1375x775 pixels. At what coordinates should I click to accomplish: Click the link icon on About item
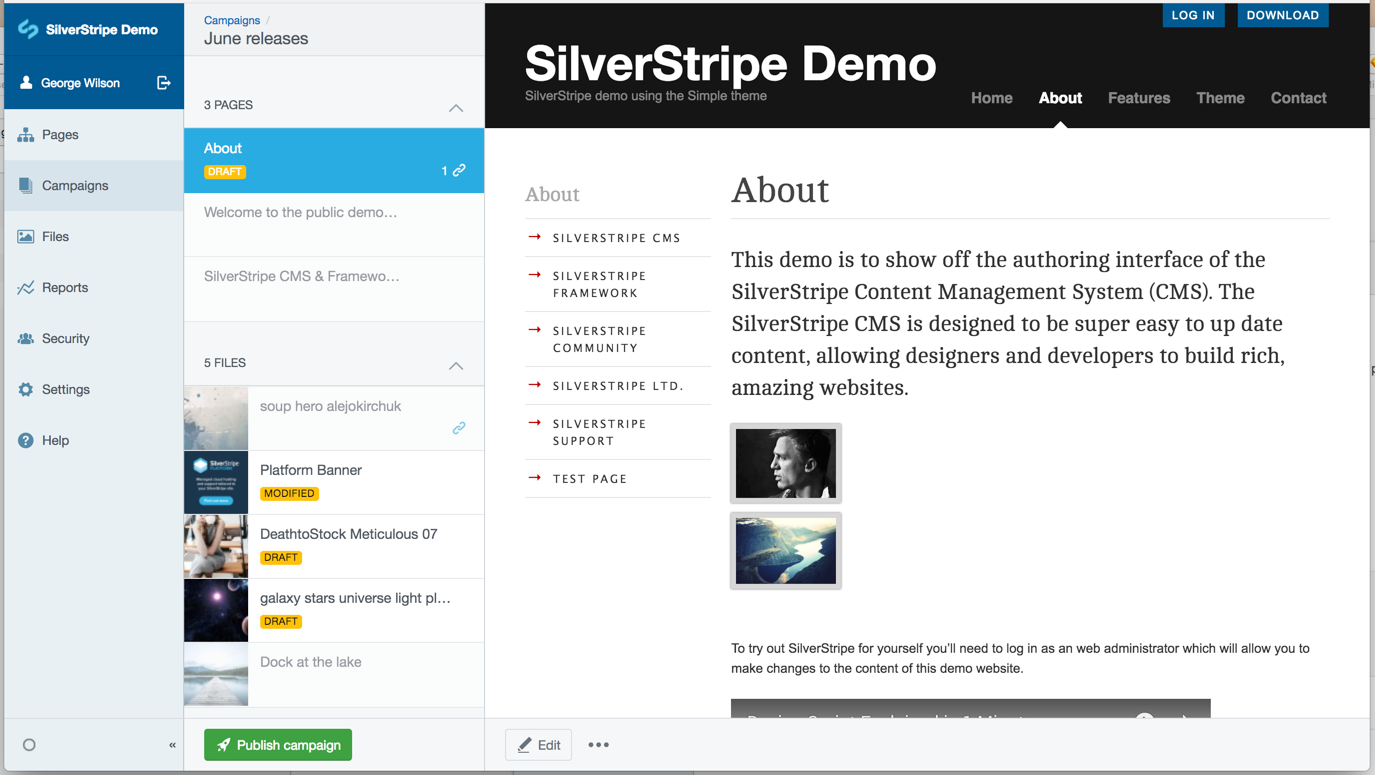coord(459,170)
